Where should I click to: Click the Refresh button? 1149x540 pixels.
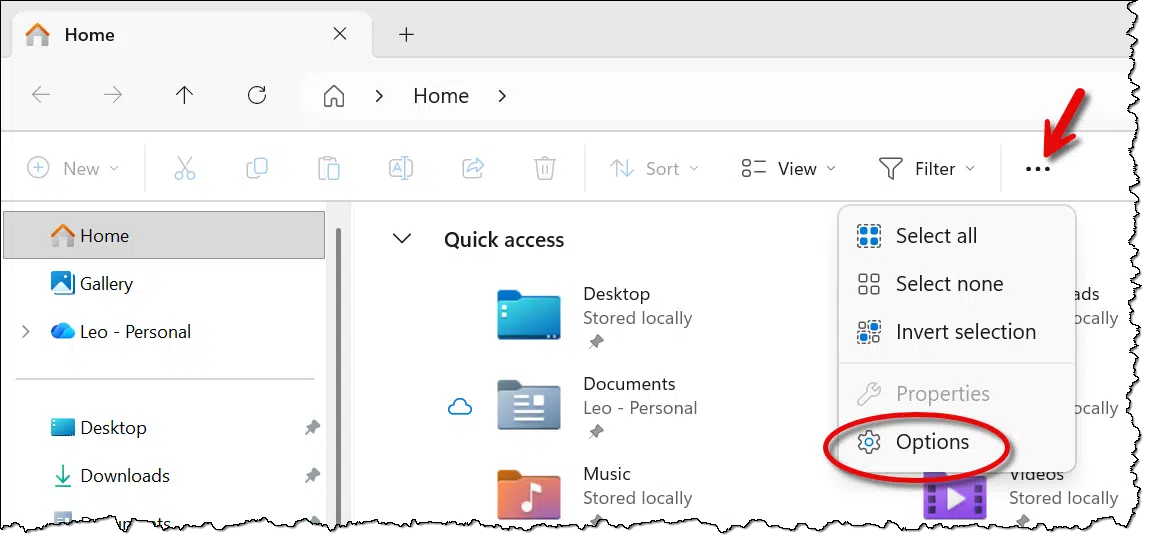[257, 95]
